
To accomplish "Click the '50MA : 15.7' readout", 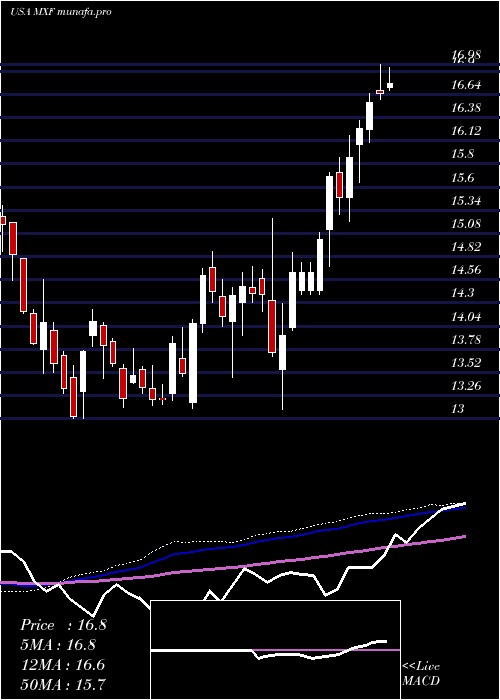I will click(63, 684).
